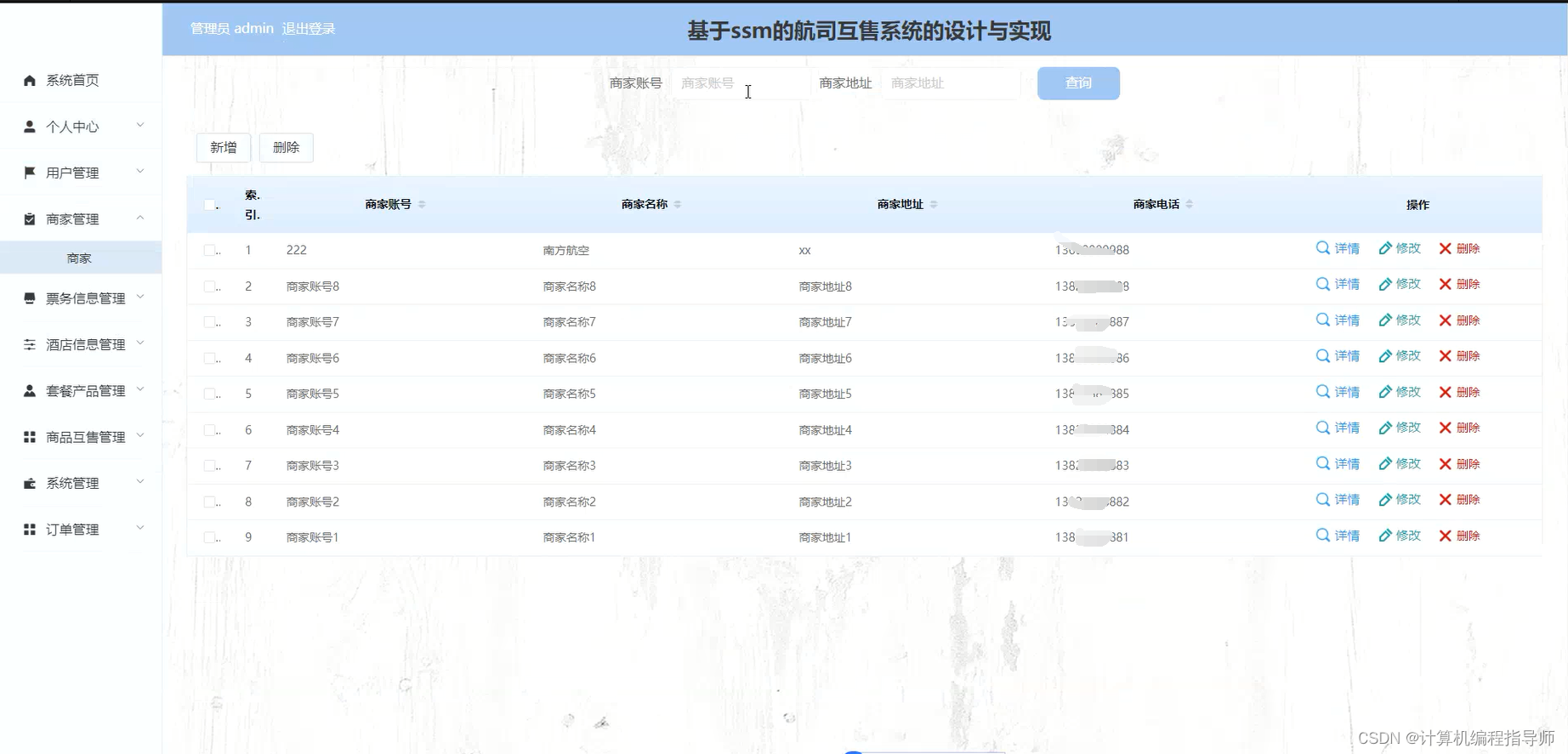
Task: Click the 删除 button above the table
Action: [x=287, y=148]
